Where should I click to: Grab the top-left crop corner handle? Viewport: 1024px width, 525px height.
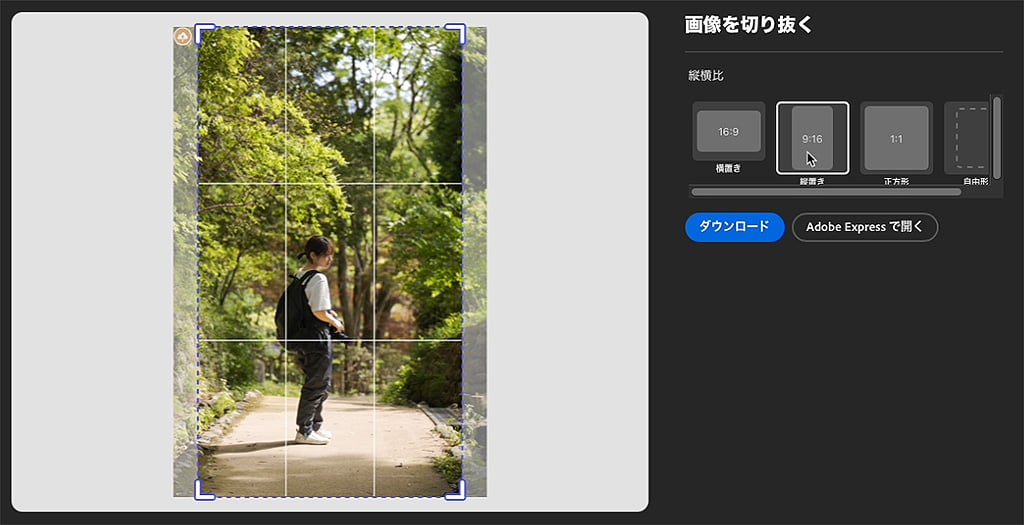(x=204, y=34)
